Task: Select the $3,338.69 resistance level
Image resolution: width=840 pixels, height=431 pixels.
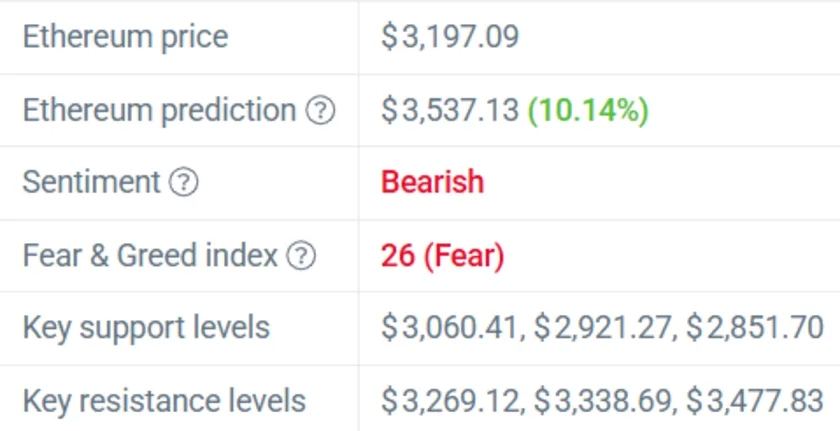Action: tap(603, 402)
